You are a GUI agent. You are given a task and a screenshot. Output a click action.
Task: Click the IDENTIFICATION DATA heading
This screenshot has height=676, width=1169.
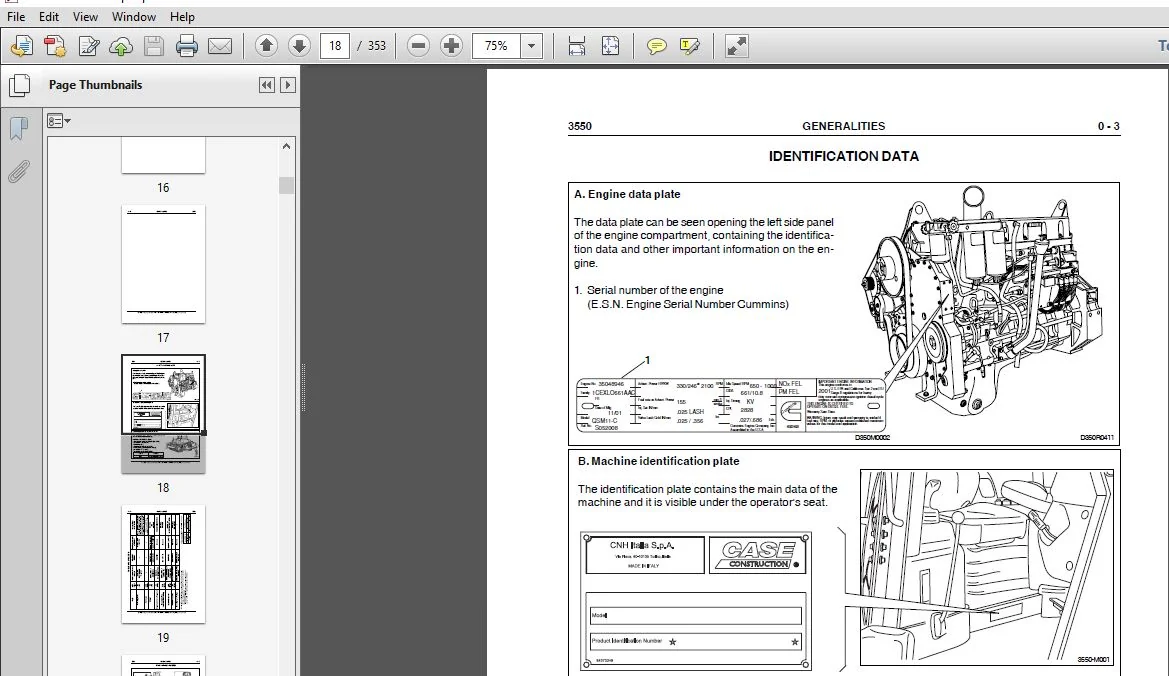(843, 157)
